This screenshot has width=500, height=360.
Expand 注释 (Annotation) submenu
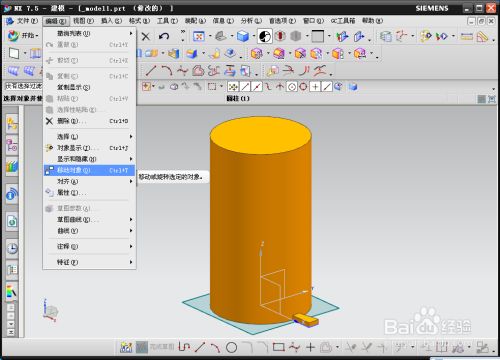click(89, 247)
